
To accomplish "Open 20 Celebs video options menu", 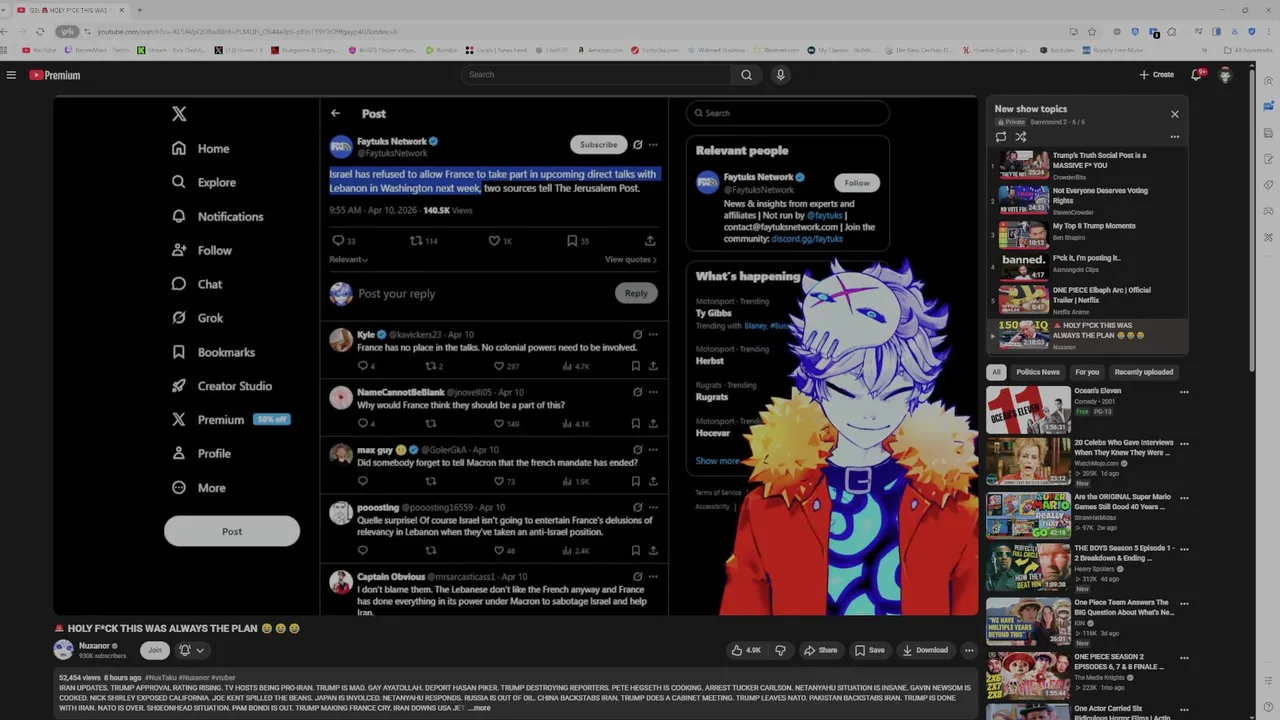I will (1184, 444).
